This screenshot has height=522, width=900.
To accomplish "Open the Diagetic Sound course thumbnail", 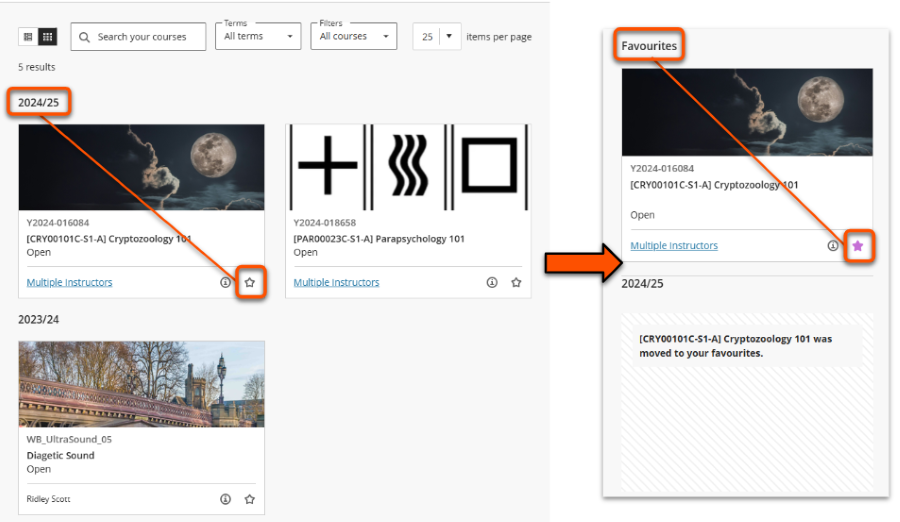I will 141,384.
